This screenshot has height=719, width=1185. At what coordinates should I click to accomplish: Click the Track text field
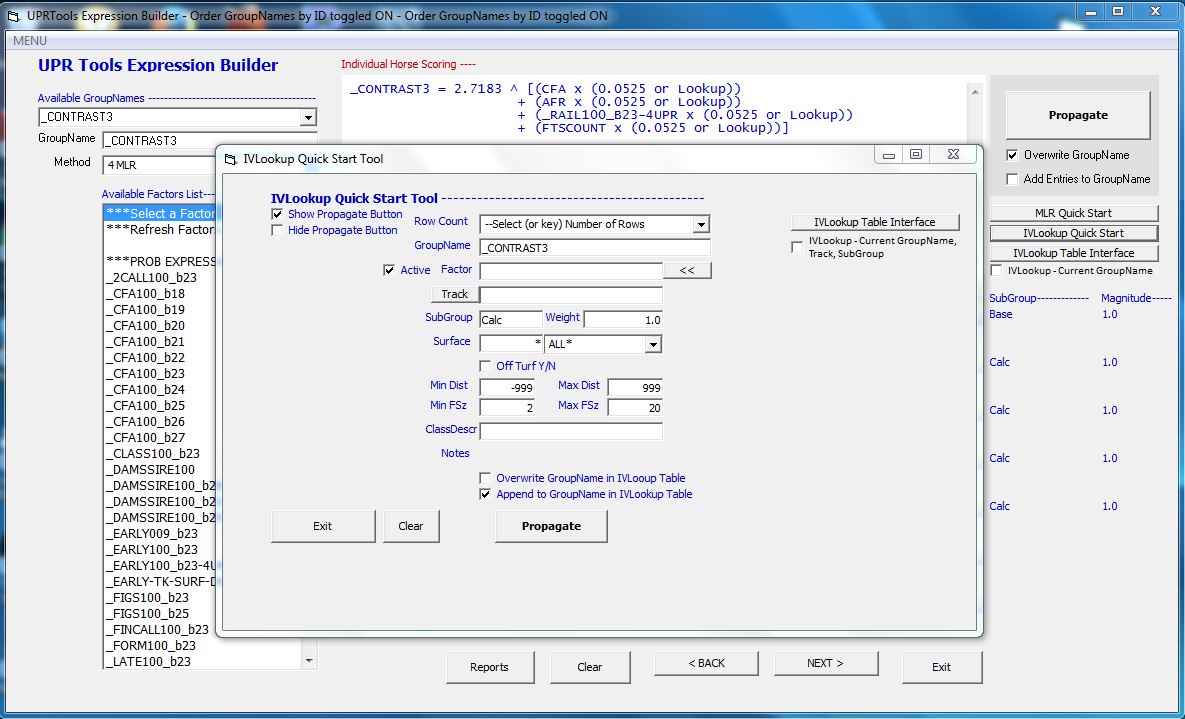(571, 295)
